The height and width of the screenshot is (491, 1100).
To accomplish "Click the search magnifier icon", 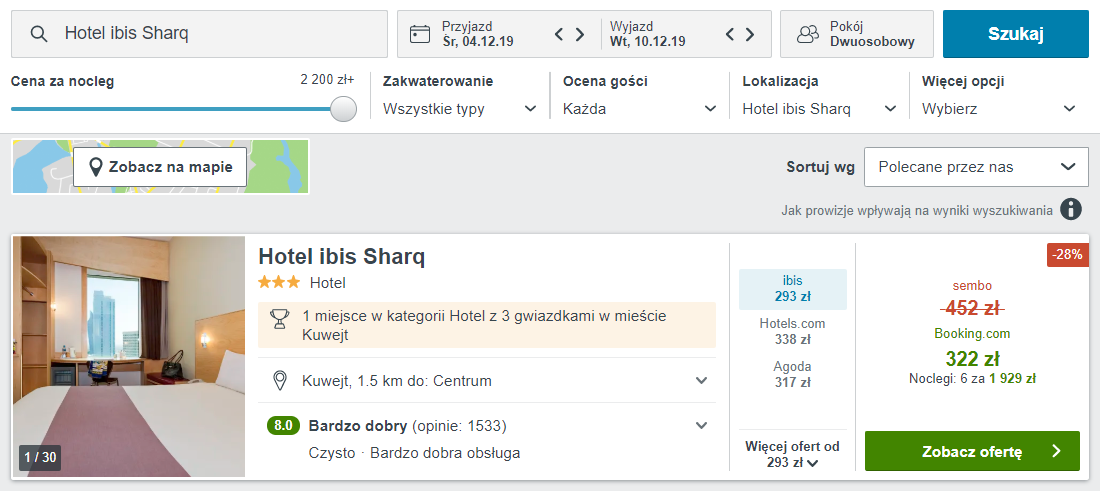I will pos(39,34).
